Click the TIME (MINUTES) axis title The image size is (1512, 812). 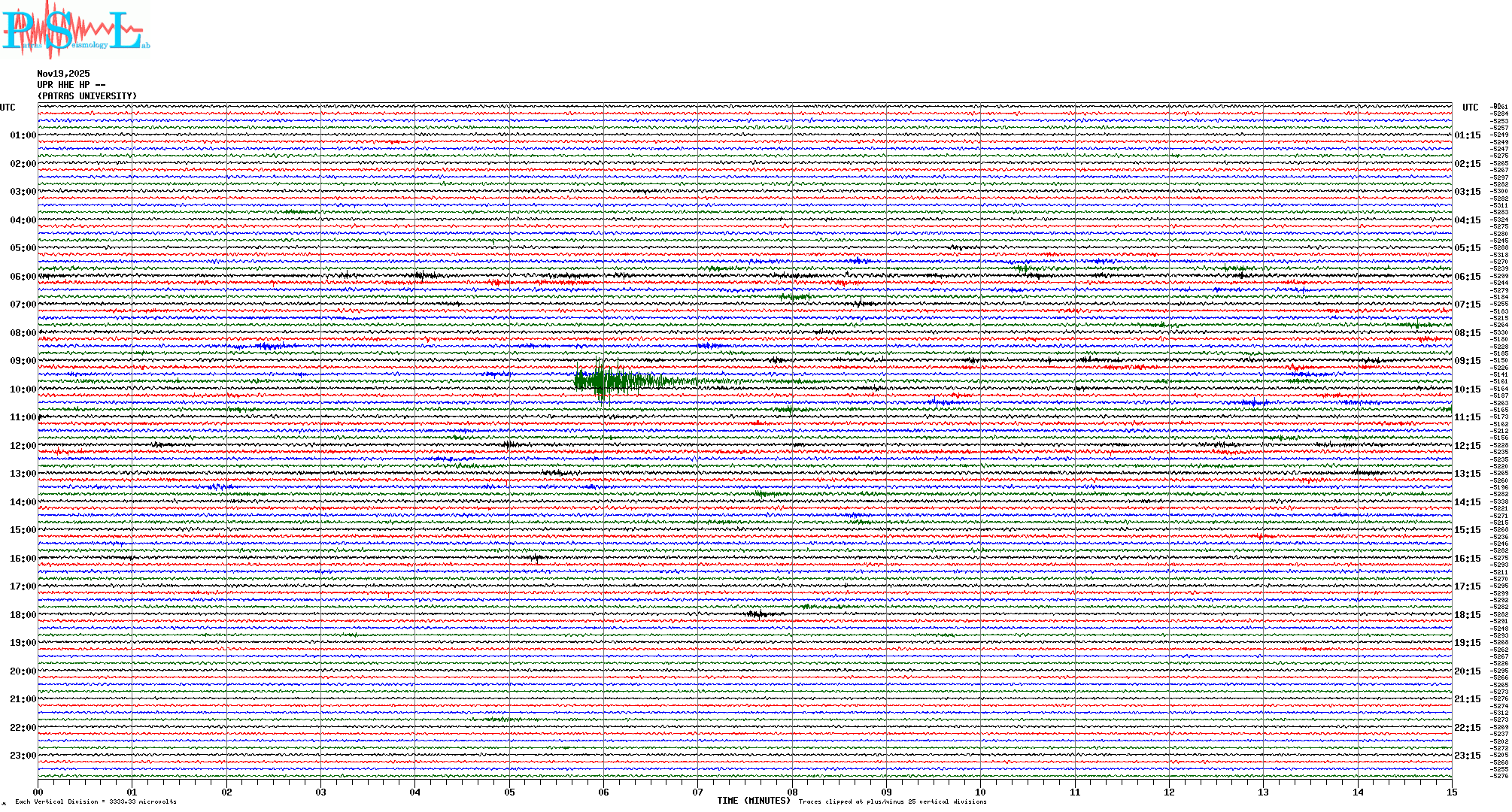click(x=754, y=801)
